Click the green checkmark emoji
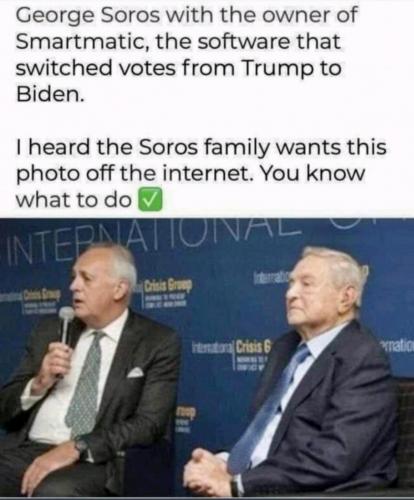 click(x=150, y=199)
